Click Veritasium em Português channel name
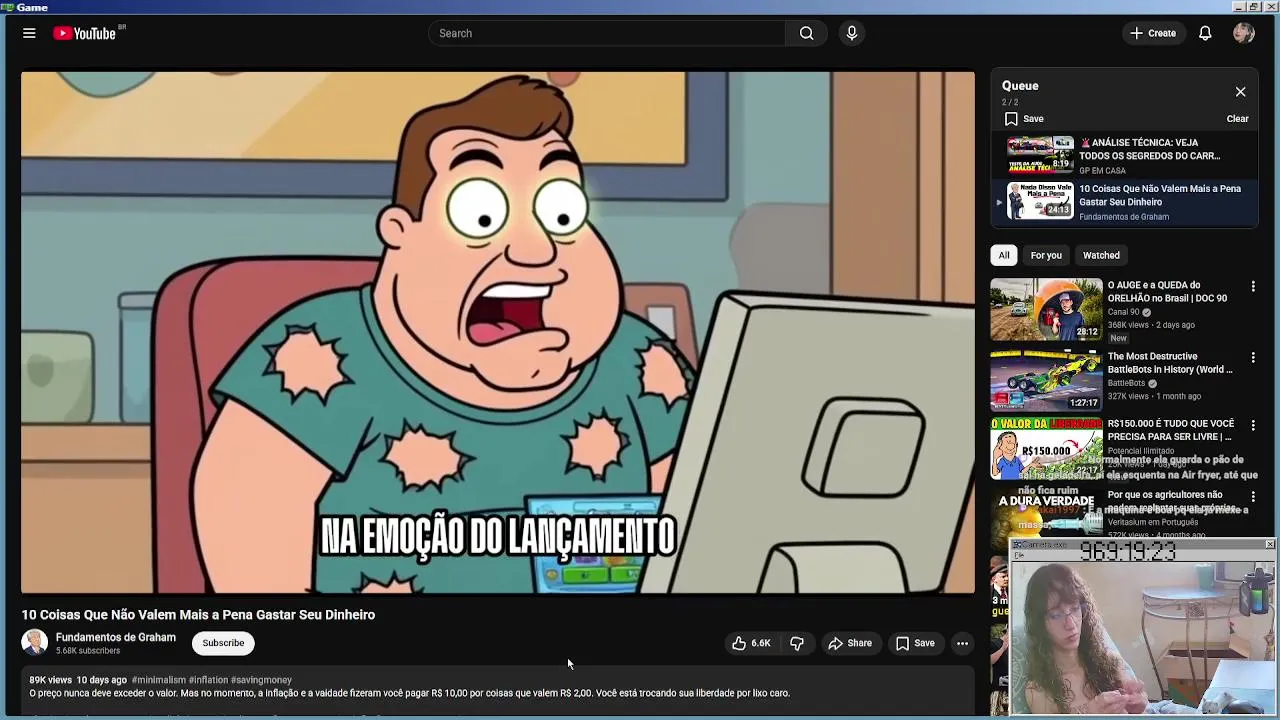 point(1152,522)
